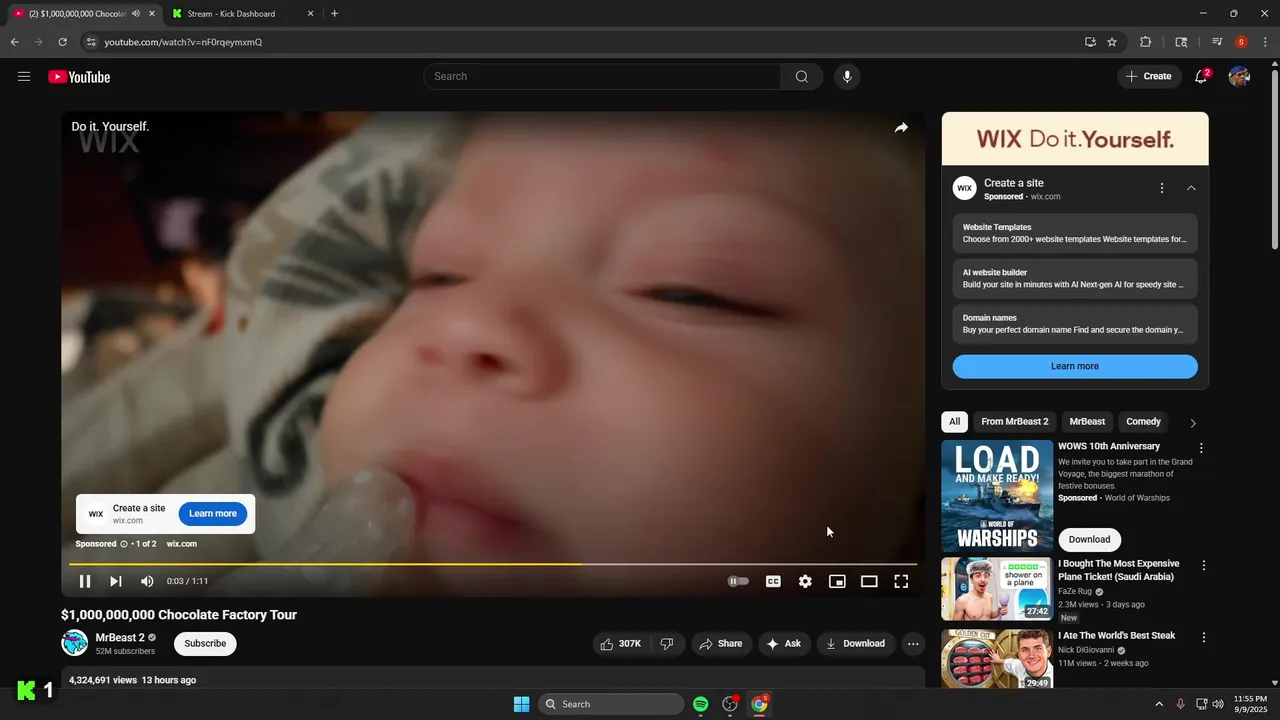1280x720 pixels.
Task: Skip to next video
Action: 116,581
